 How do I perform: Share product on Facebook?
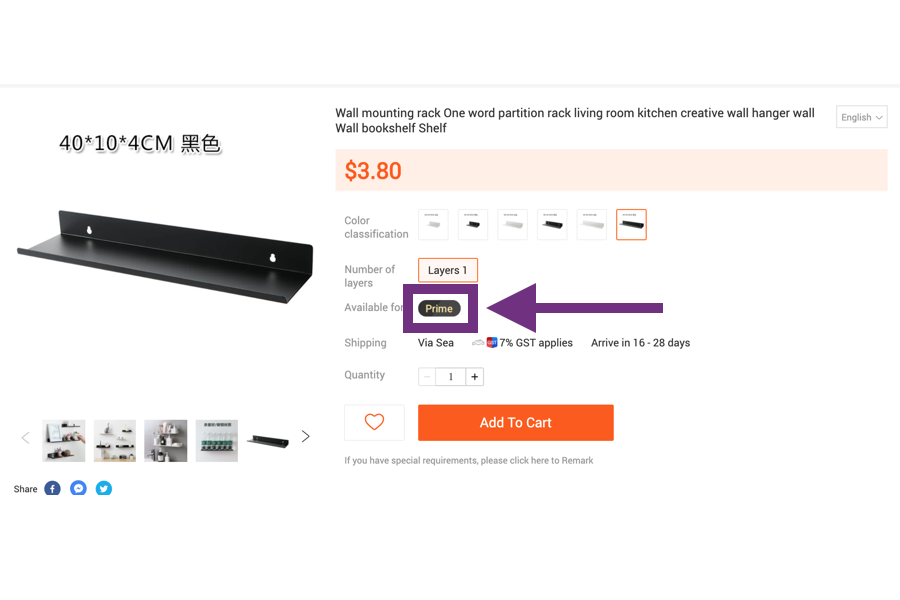coord(52,489)
